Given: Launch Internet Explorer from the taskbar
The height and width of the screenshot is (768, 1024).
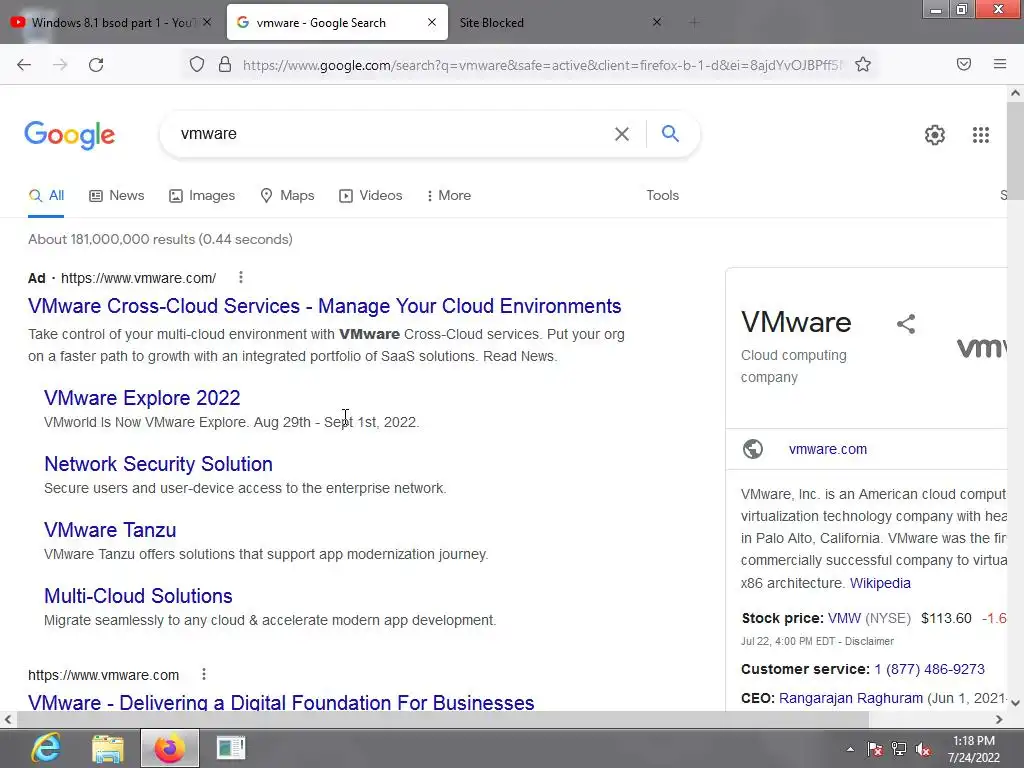Looking at the screenshot, I should coord(46,748).
